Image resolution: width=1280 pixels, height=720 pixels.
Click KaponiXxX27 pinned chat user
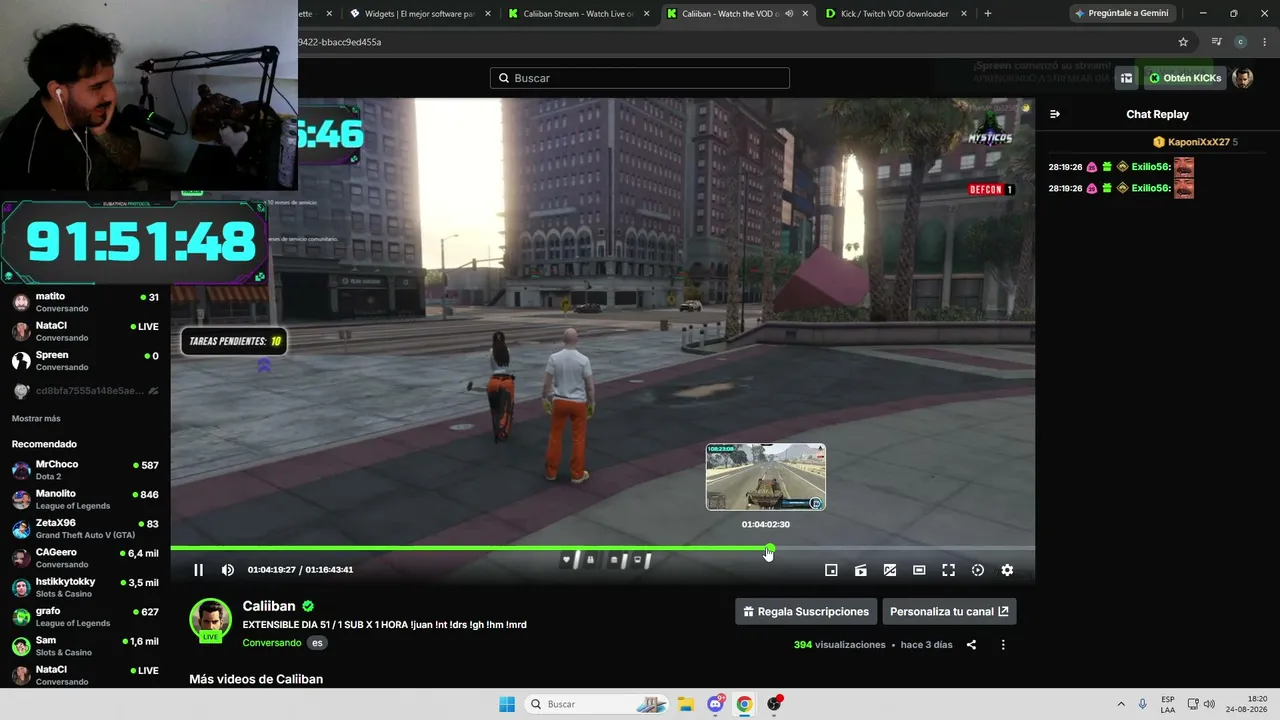point(1199,142)
